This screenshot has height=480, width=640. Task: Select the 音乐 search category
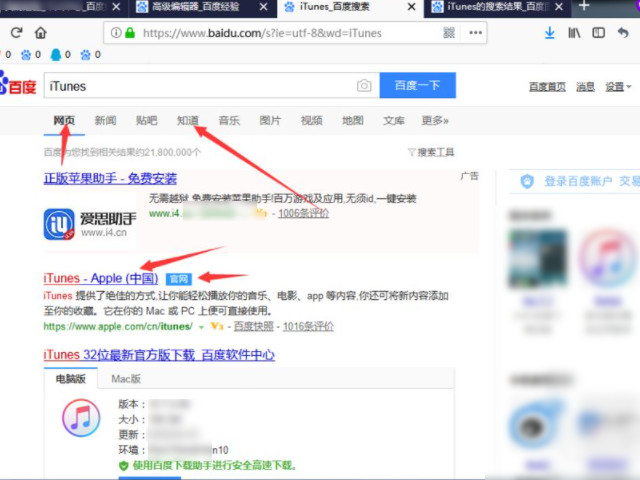[229, 120]
